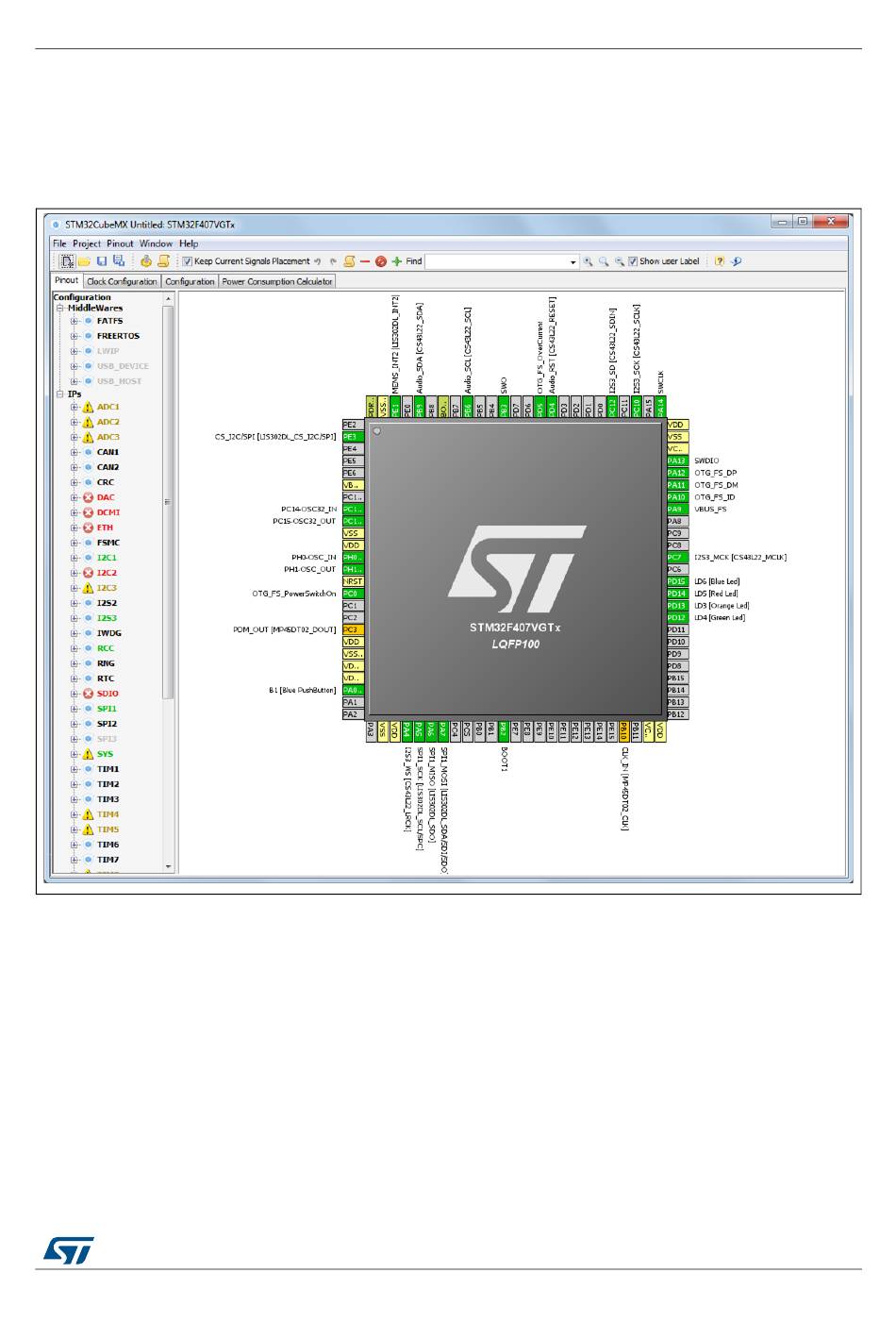Image resolution: width=896 pixels, height=1340 pixels.
Task: Click the yellow Help question-mark icon
Action: click(720, 261)
